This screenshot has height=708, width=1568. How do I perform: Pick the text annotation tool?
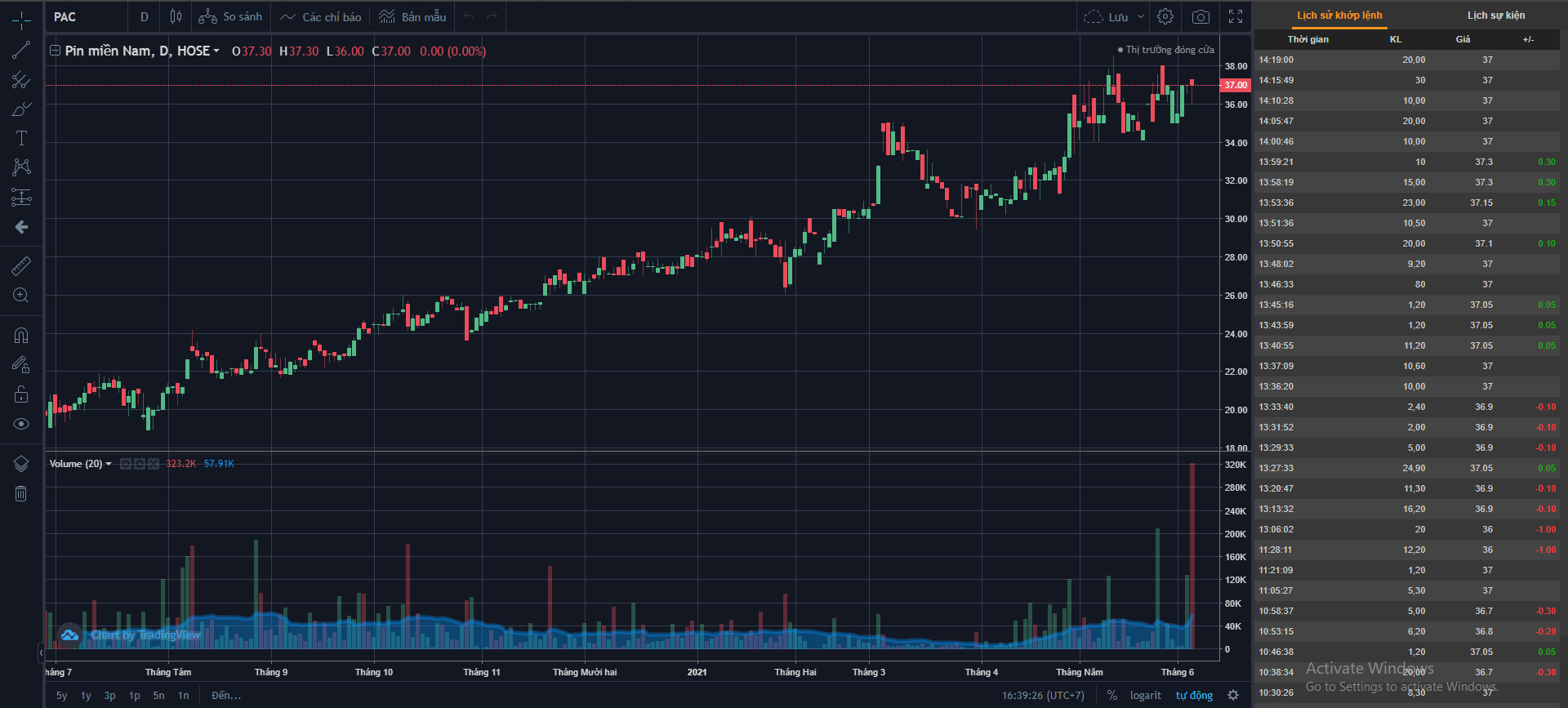coord(21,138)
